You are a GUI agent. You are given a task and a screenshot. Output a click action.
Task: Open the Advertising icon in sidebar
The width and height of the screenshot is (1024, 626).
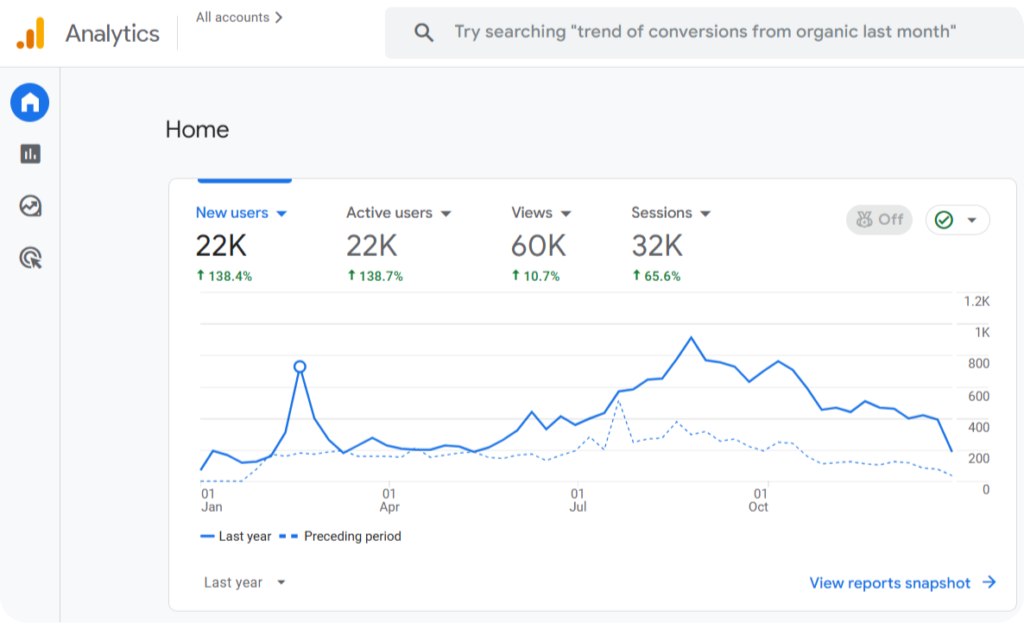click(x=30, y=258)
